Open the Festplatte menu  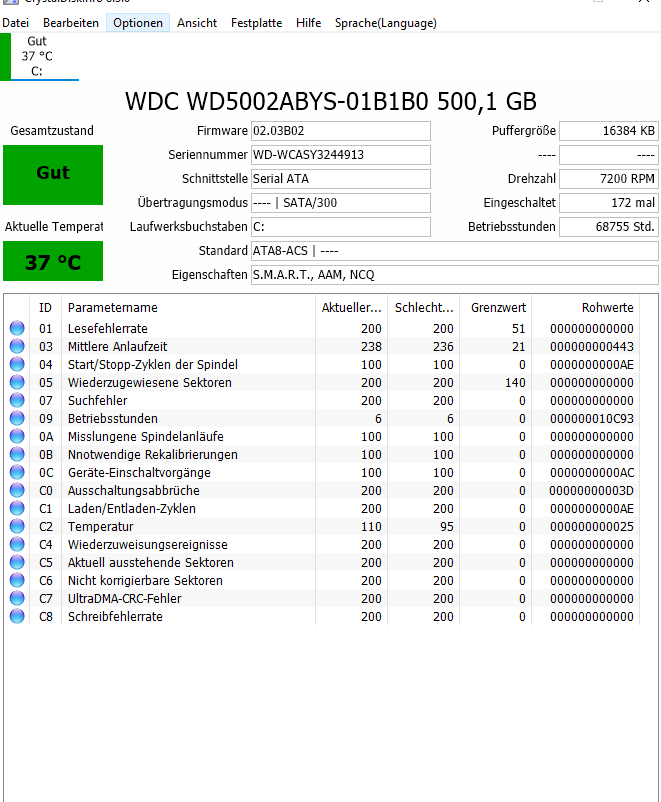click(x=256, y=23)
